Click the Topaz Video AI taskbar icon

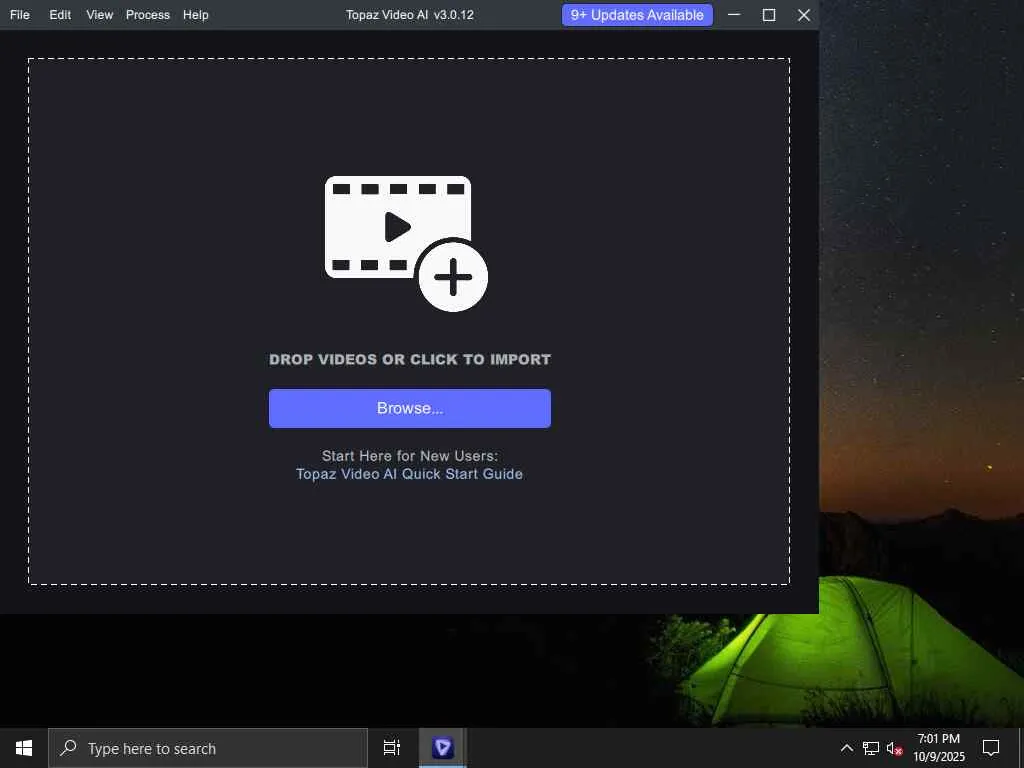click(x=442, y=748)
